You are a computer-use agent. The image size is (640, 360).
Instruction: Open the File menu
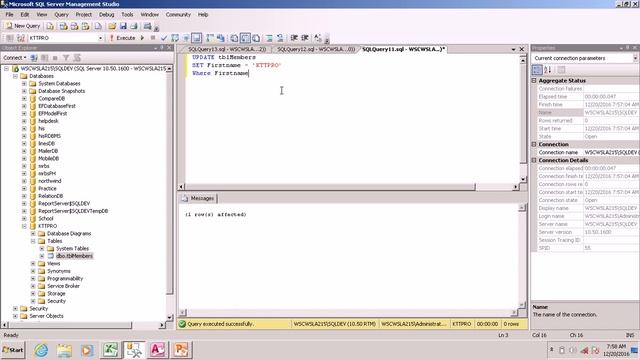pyautogui.click(x=9, y=14)
